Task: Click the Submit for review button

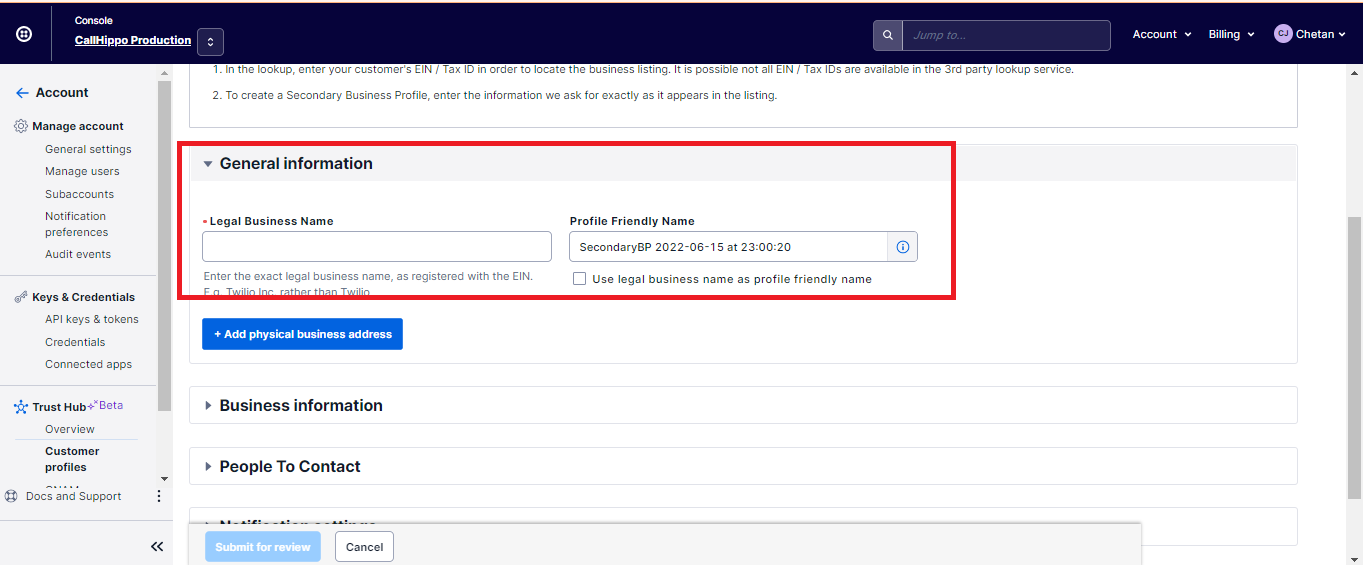Action: coord(263,547)
